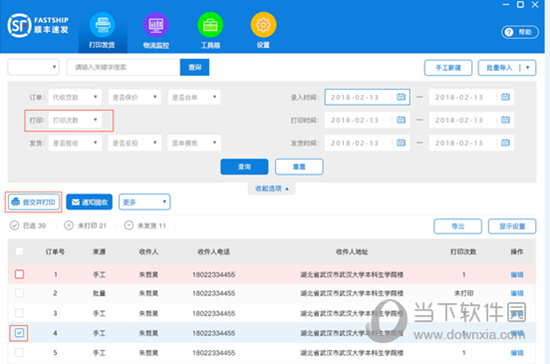Click the 录入时间 start date field
The image size is (550, 364).
367,97
